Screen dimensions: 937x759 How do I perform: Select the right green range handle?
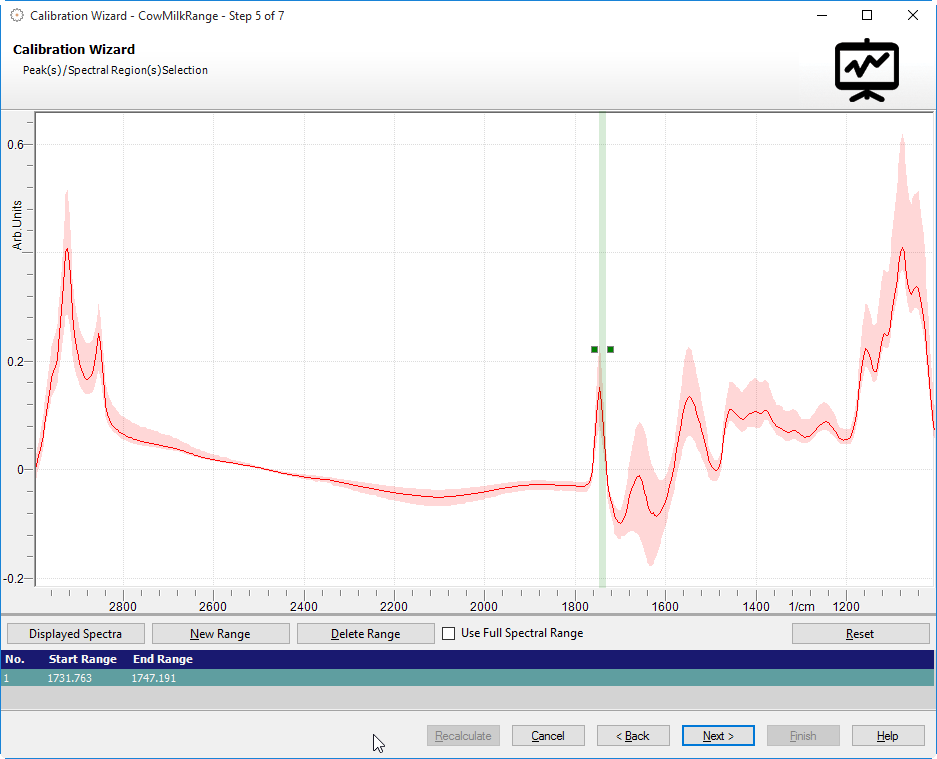pyautogui.click(x=610, y=349)
